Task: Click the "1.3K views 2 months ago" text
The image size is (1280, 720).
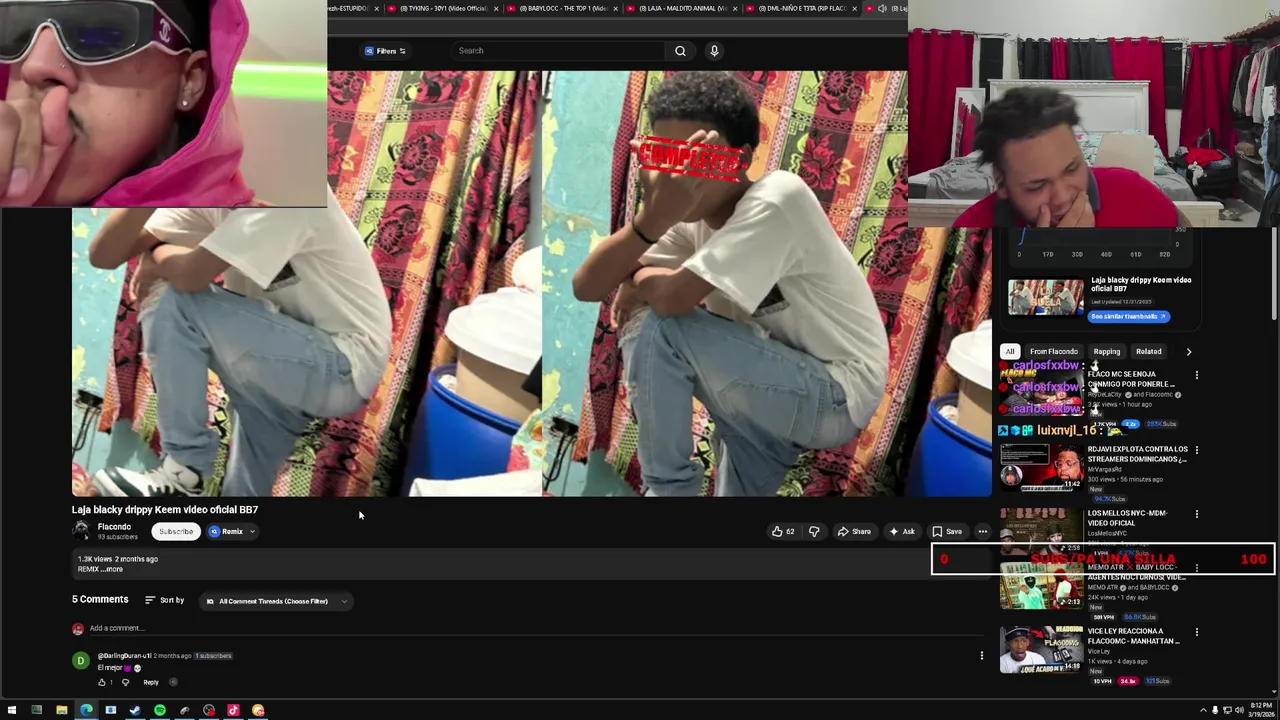Action: tap(118, 559)
